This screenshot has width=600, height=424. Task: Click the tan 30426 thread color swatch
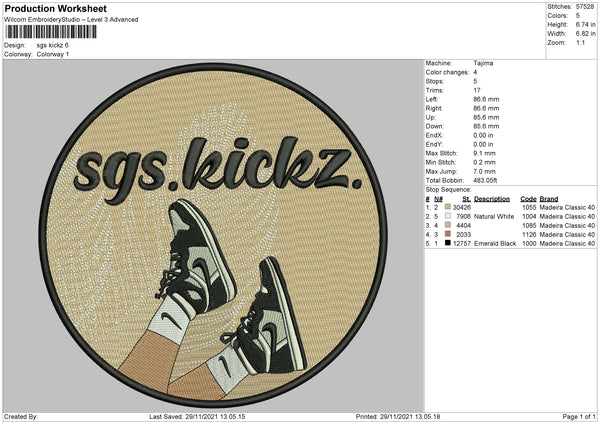tap(448, 206)
